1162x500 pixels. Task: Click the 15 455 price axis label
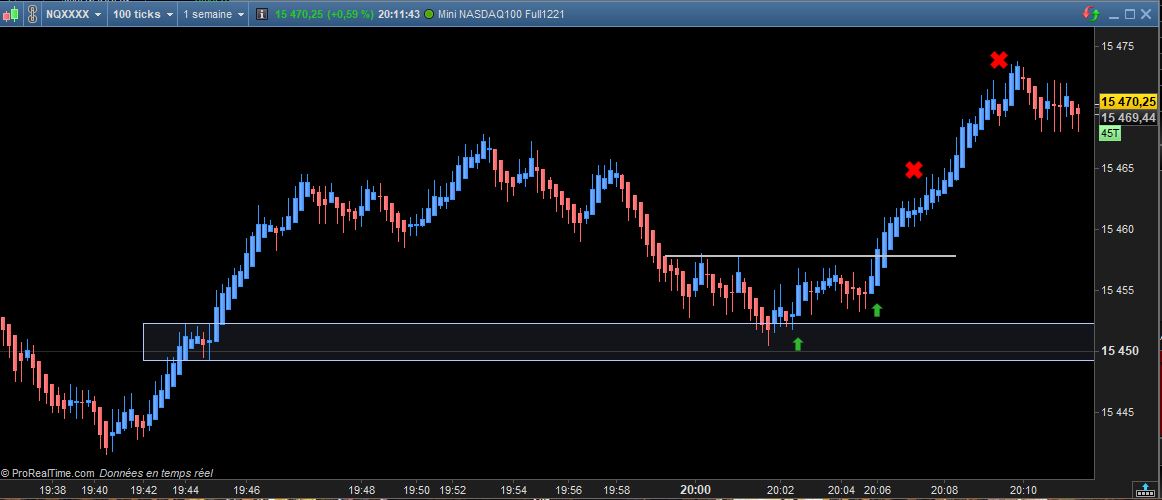1117,290
